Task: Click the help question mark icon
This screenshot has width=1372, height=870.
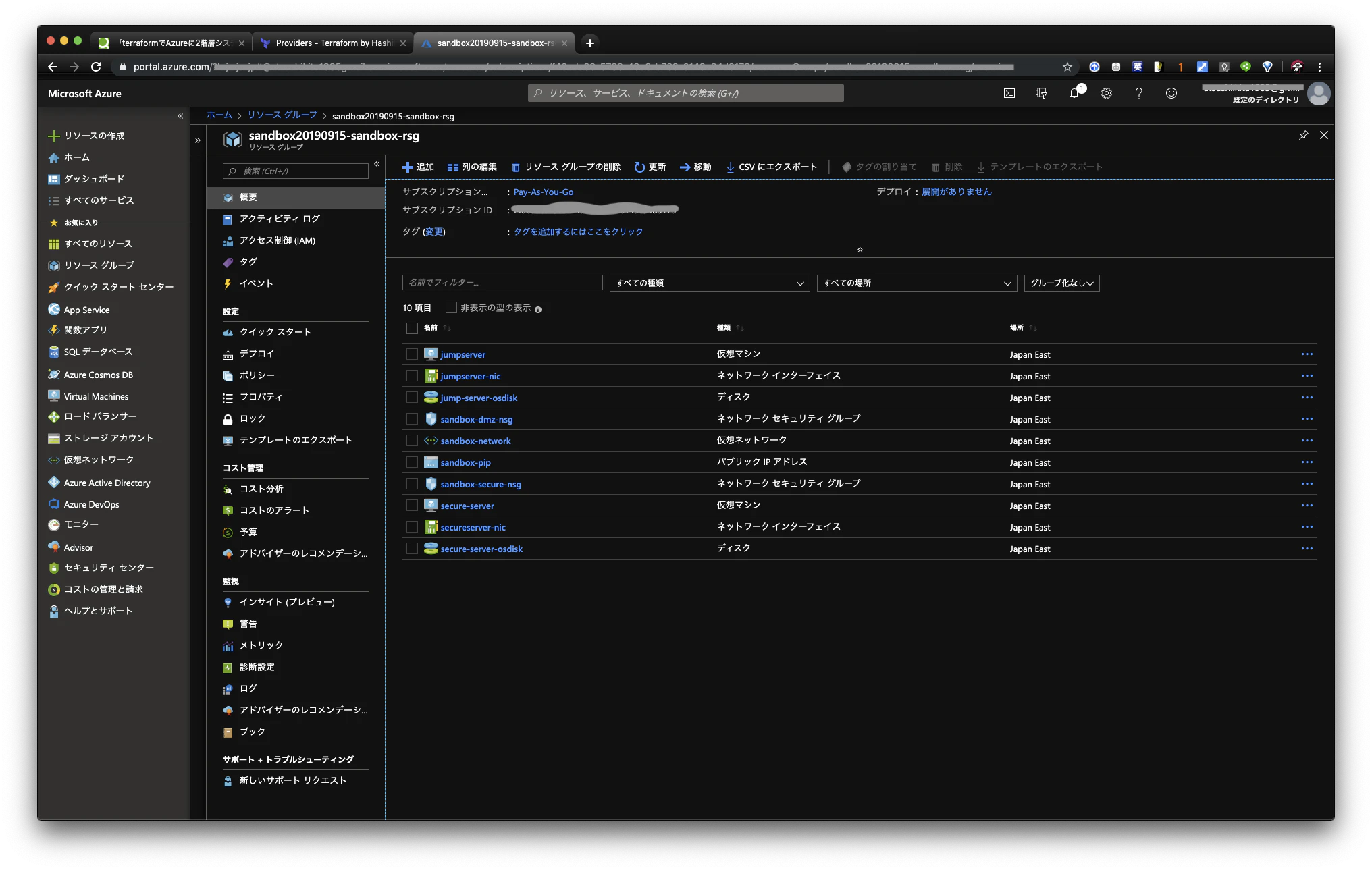Action: pos(1138,93)
